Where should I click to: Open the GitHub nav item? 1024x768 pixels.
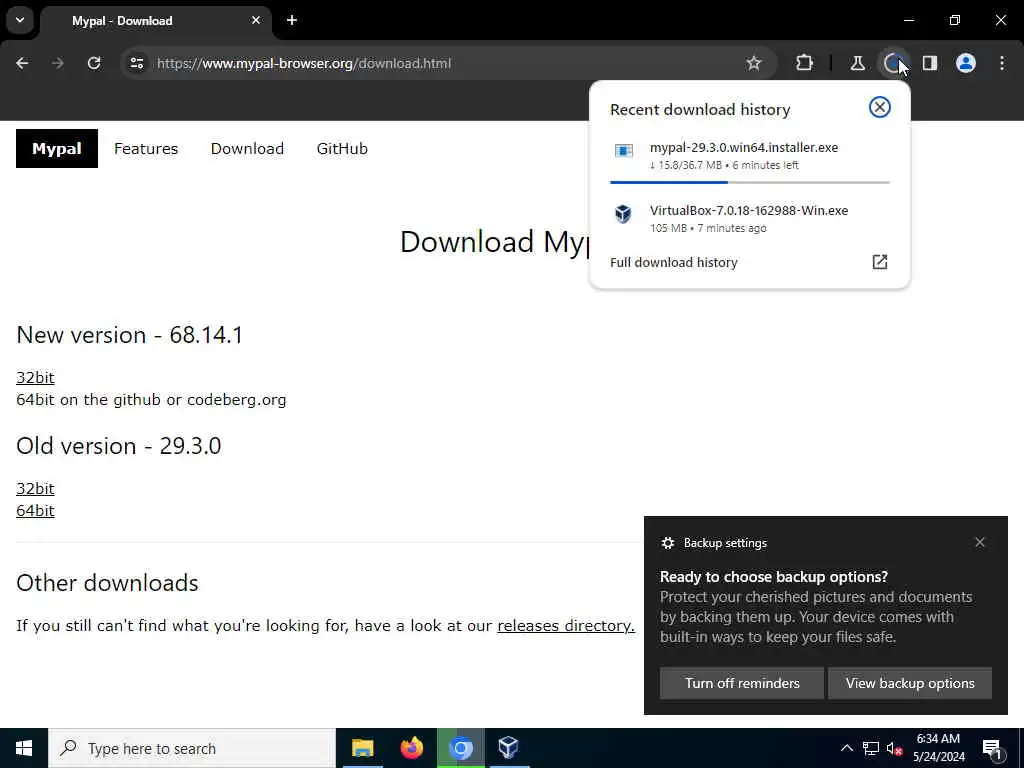pyautogui.click(x=342, y=148)
